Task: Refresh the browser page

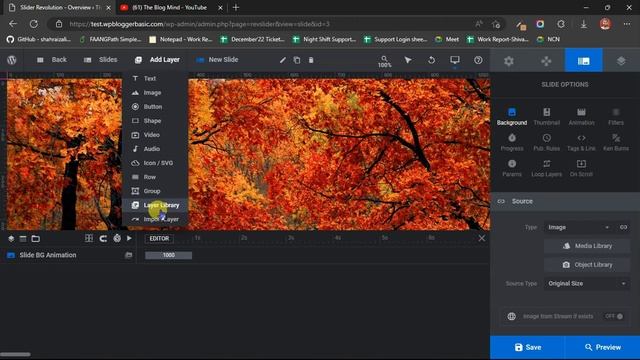Action: click(33, 24)
